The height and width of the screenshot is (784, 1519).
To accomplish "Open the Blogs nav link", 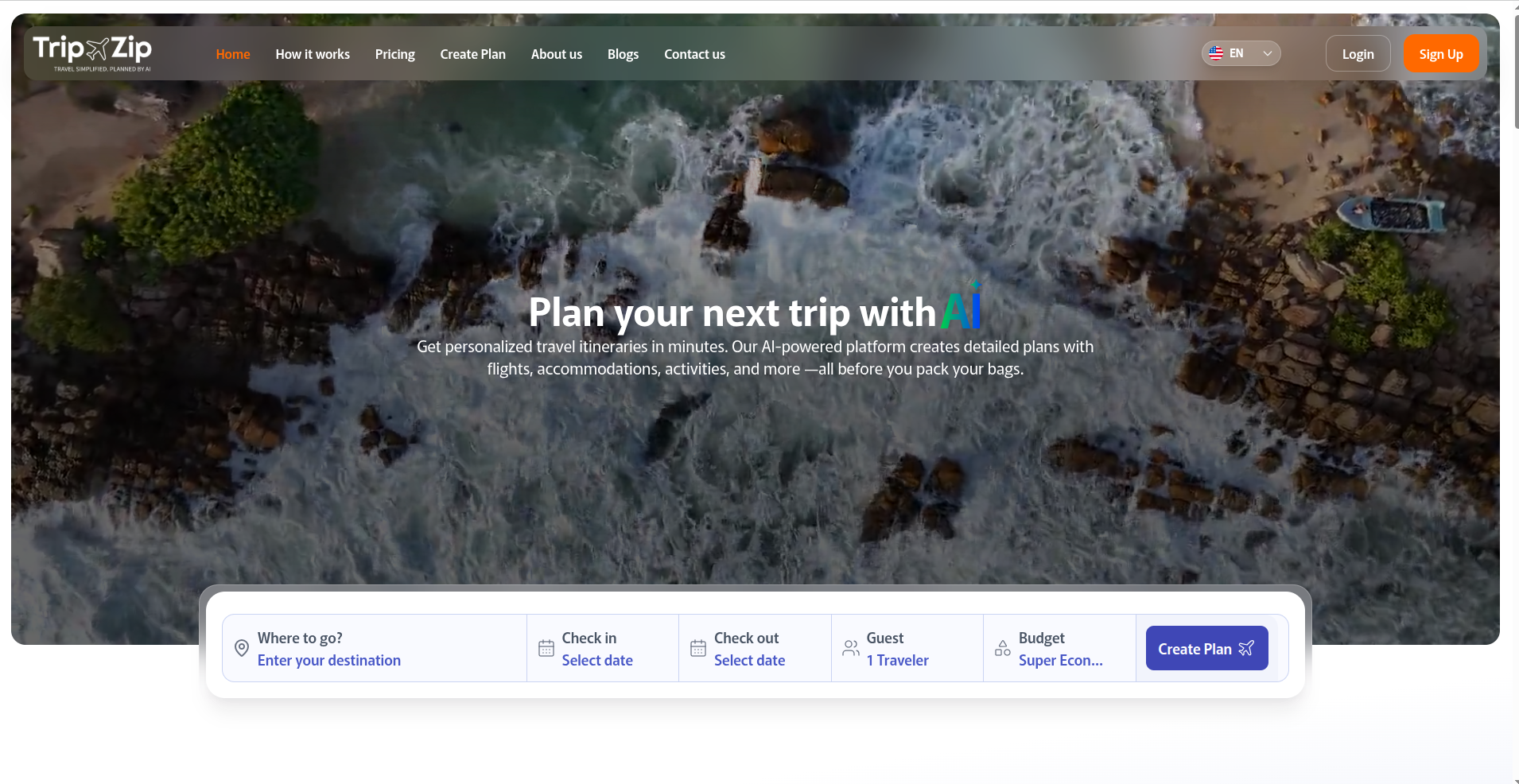I will coord(623,54).
